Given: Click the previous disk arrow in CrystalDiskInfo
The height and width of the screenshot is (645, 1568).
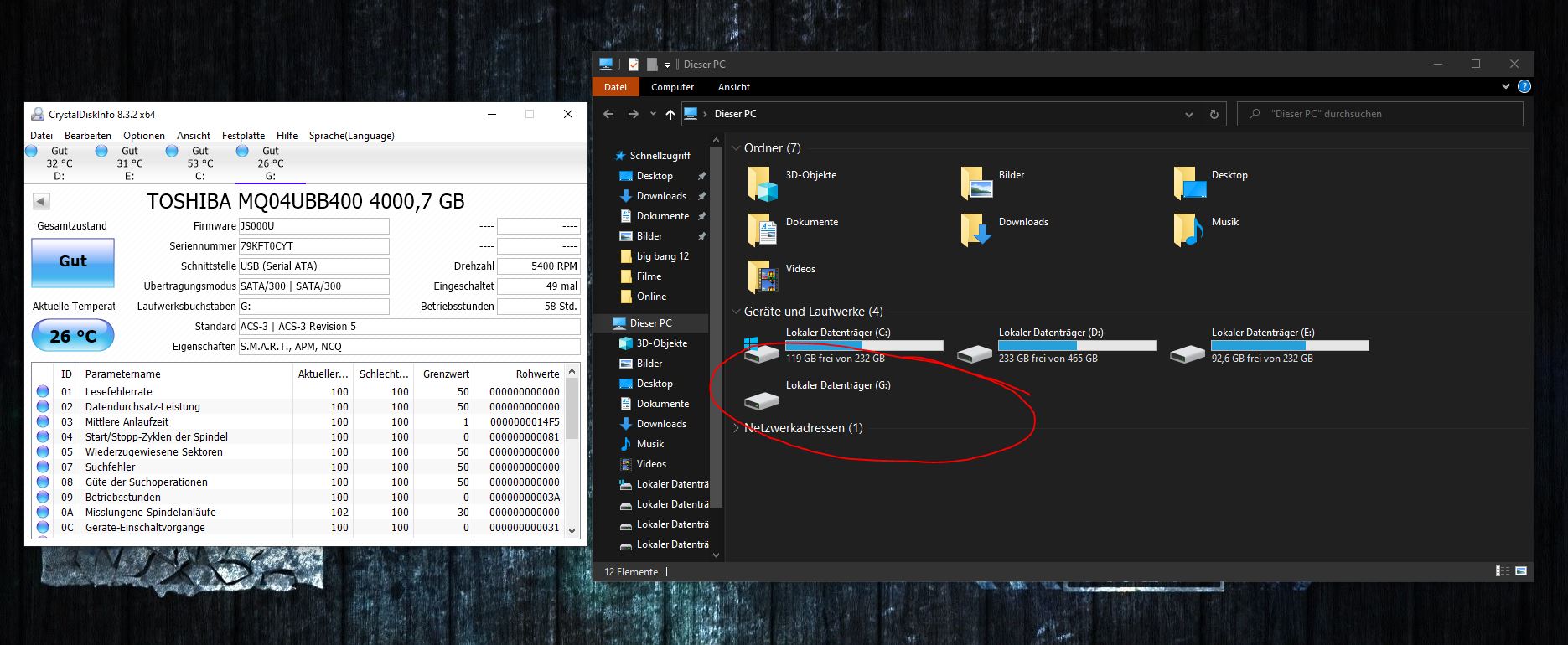Looking at the screenshot, I should [x=41, y=201].
